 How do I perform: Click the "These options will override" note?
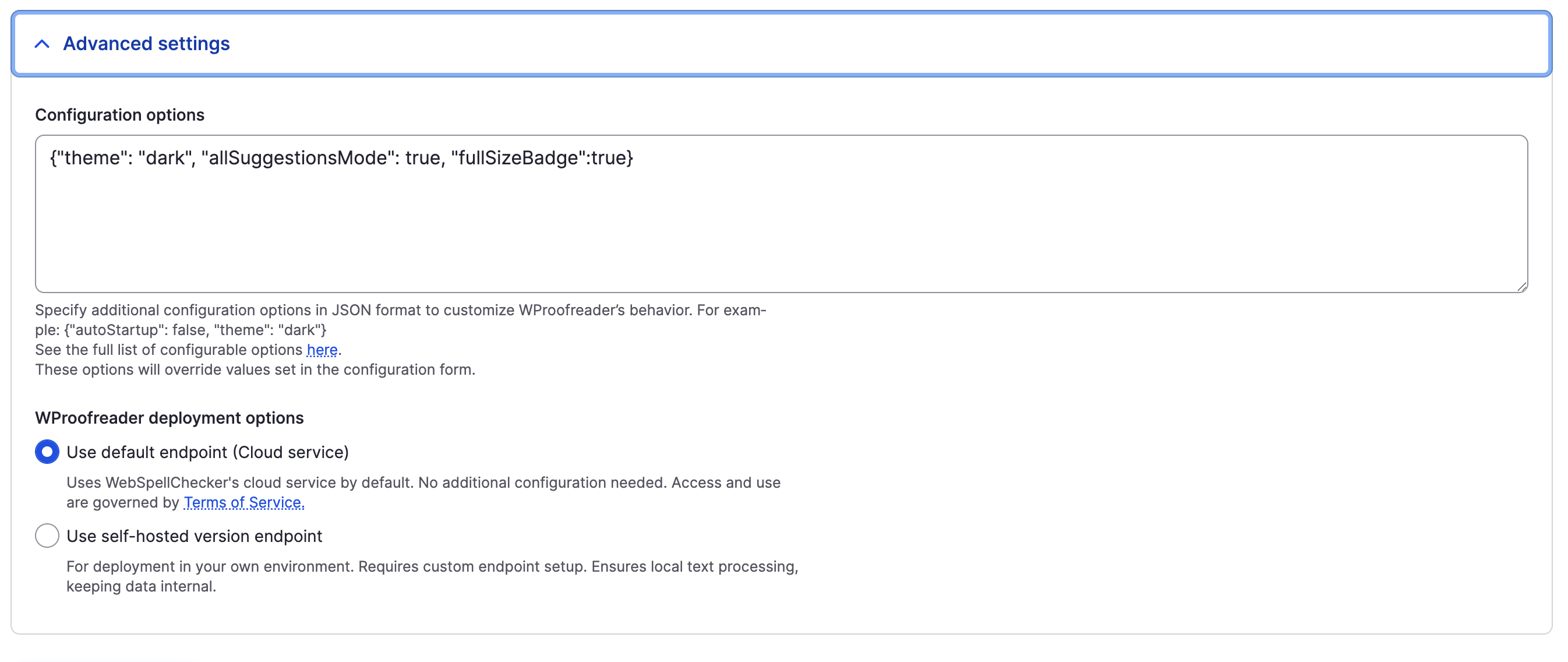pos(255,369)
